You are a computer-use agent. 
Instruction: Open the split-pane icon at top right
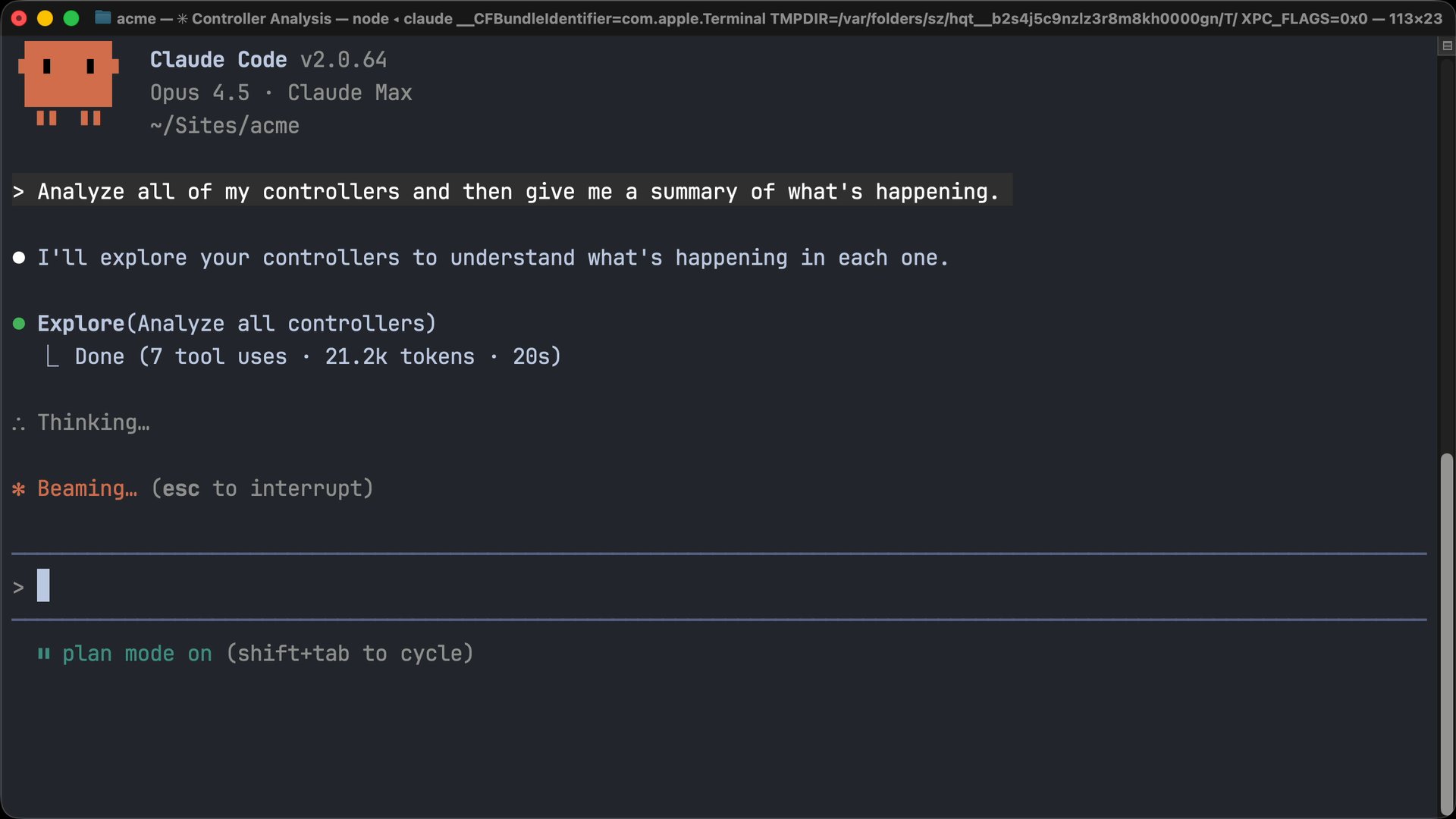pyautogui.click(x=1447, y=45)
